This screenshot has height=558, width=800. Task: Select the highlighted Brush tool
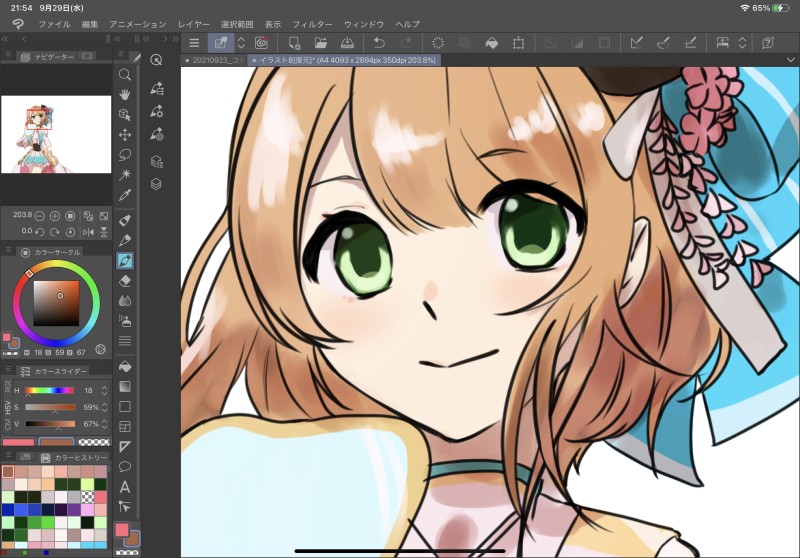[x=124, y=261]
